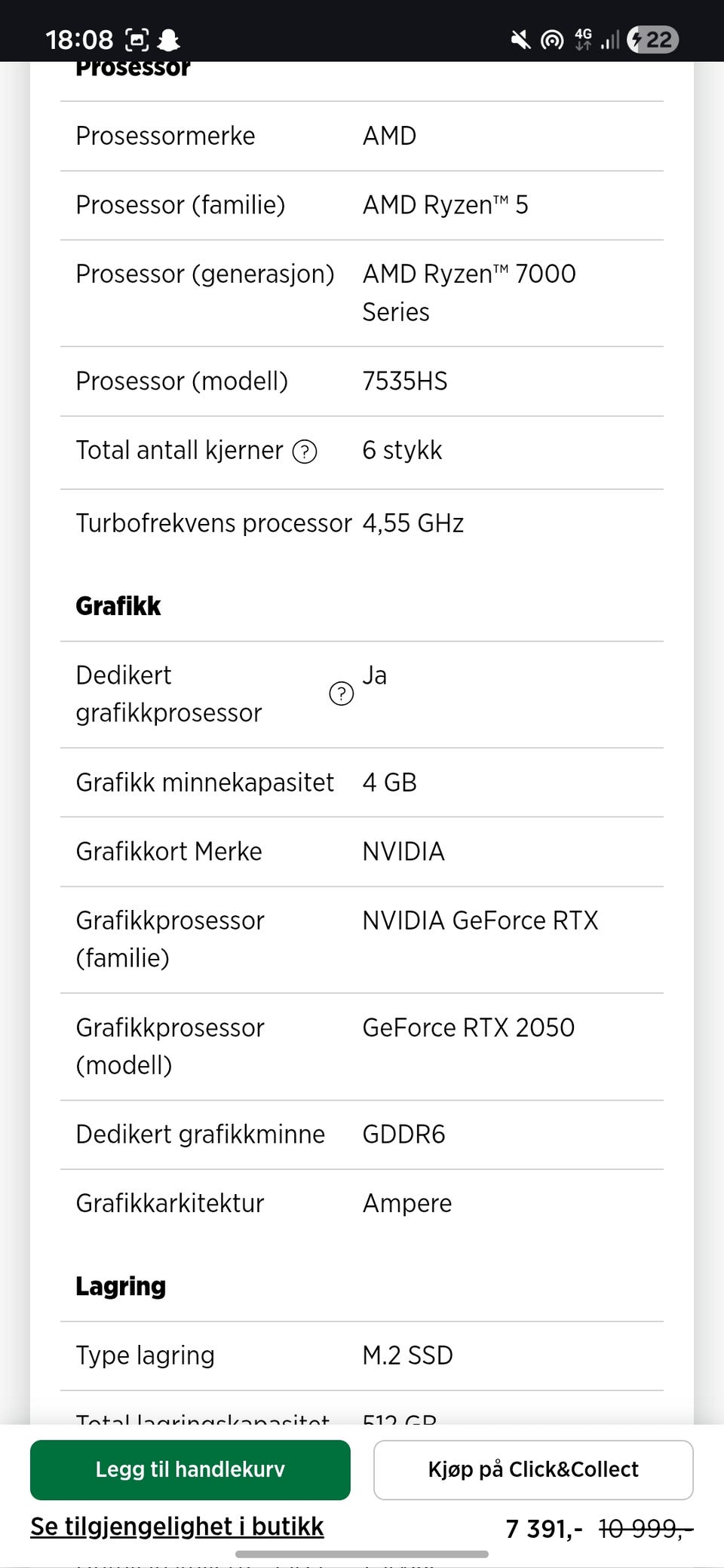Tap the sale price 7 391,-
This screenshot has width=724, height=1568.
coord(544,1529)
